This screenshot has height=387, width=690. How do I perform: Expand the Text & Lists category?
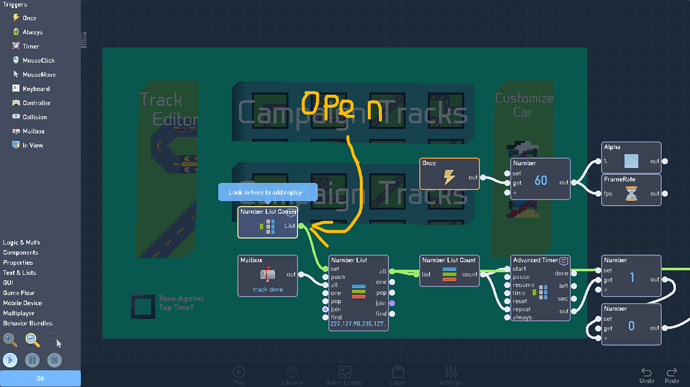(19, 273)
